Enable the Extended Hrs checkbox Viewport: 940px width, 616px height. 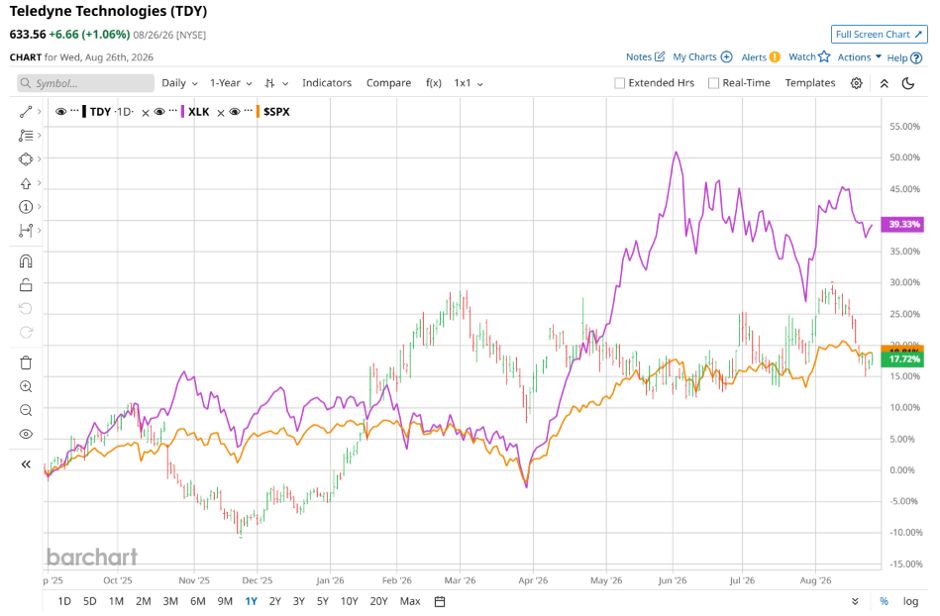click(620, 83)
